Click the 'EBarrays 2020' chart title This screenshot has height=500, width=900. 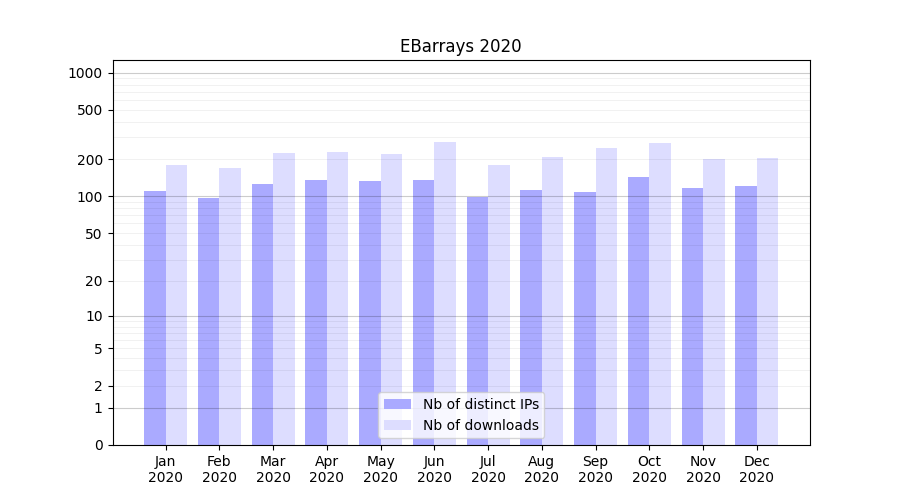pos(460,46)
